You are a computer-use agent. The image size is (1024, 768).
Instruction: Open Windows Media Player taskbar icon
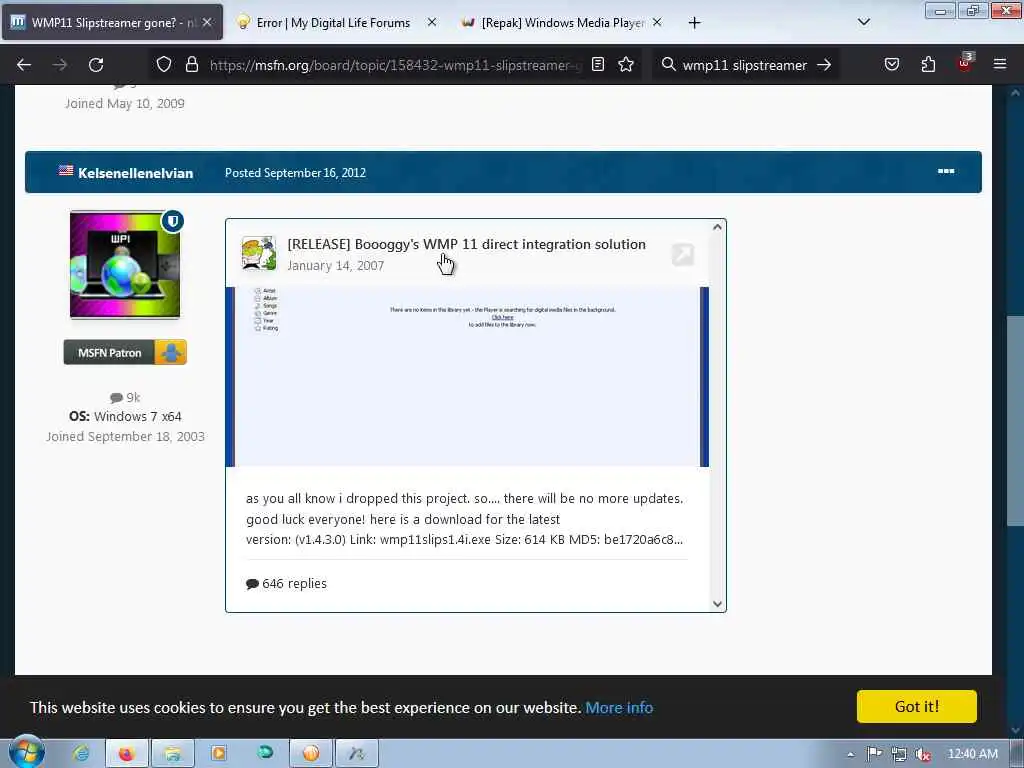pos(219,753)
